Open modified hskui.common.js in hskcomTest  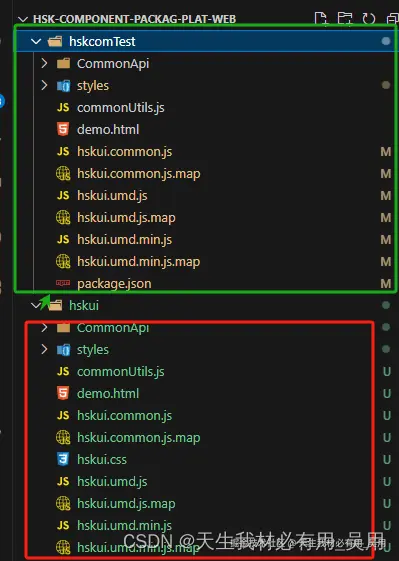click(125, 152)
